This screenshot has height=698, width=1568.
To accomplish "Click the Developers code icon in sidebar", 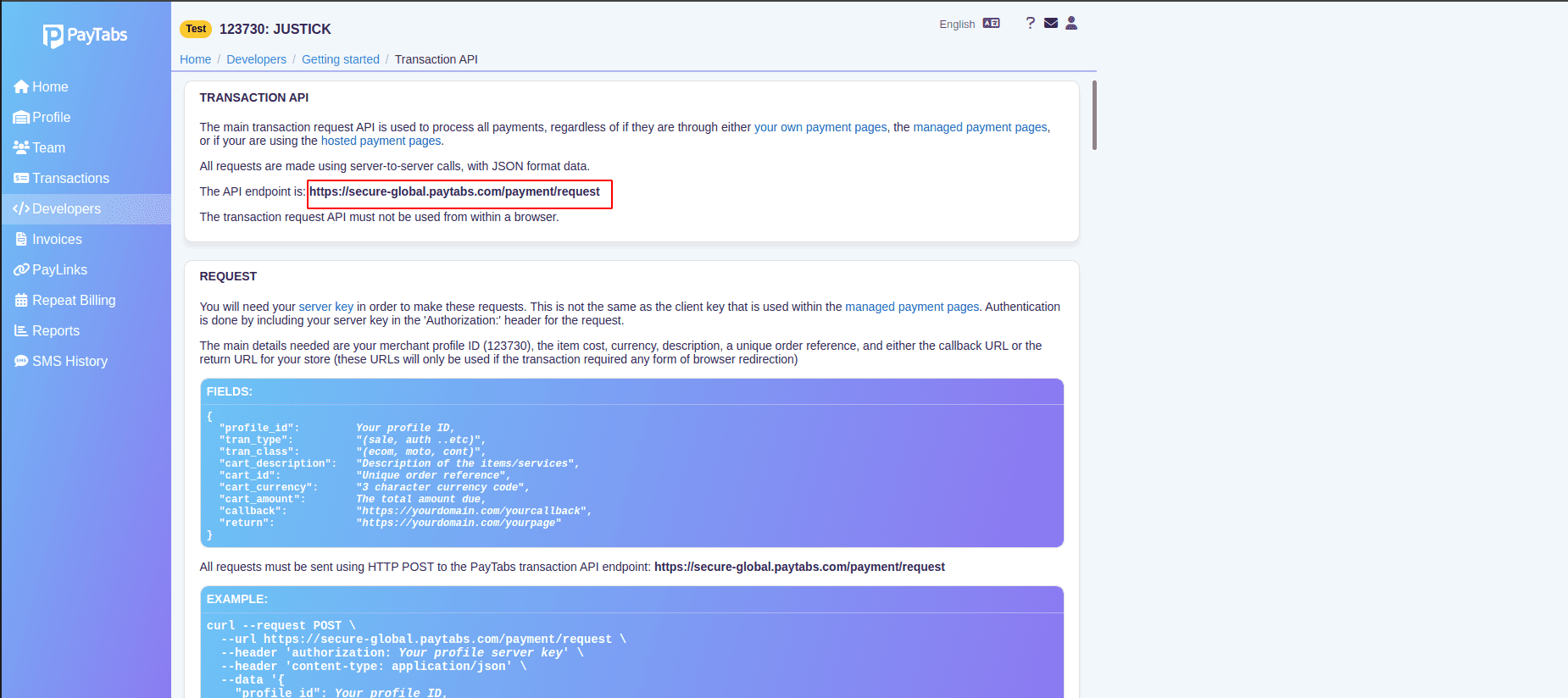I will click(21, 208).
